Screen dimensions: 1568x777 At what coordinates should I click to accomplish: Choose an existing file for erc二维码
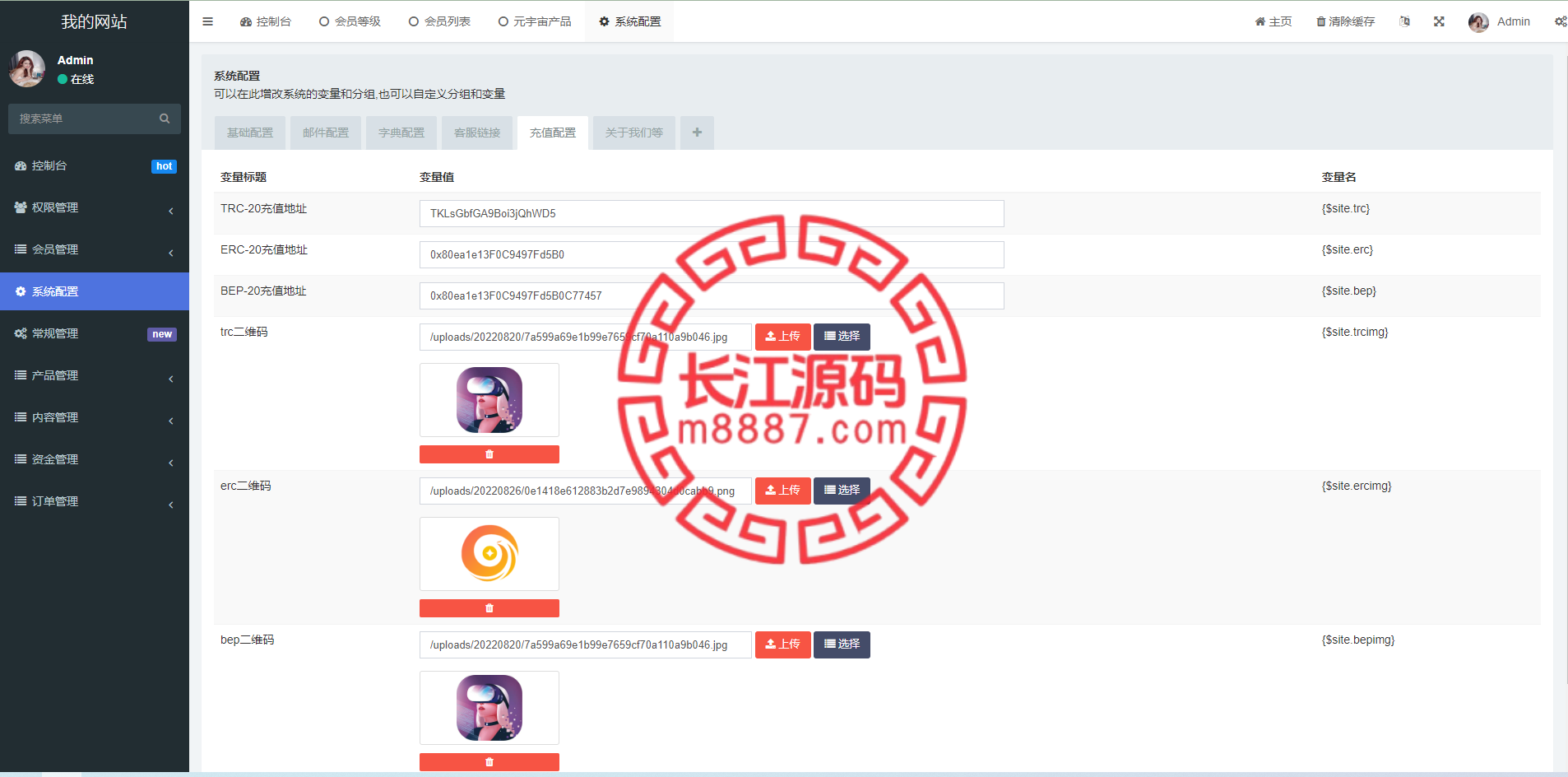coord(842,491)
